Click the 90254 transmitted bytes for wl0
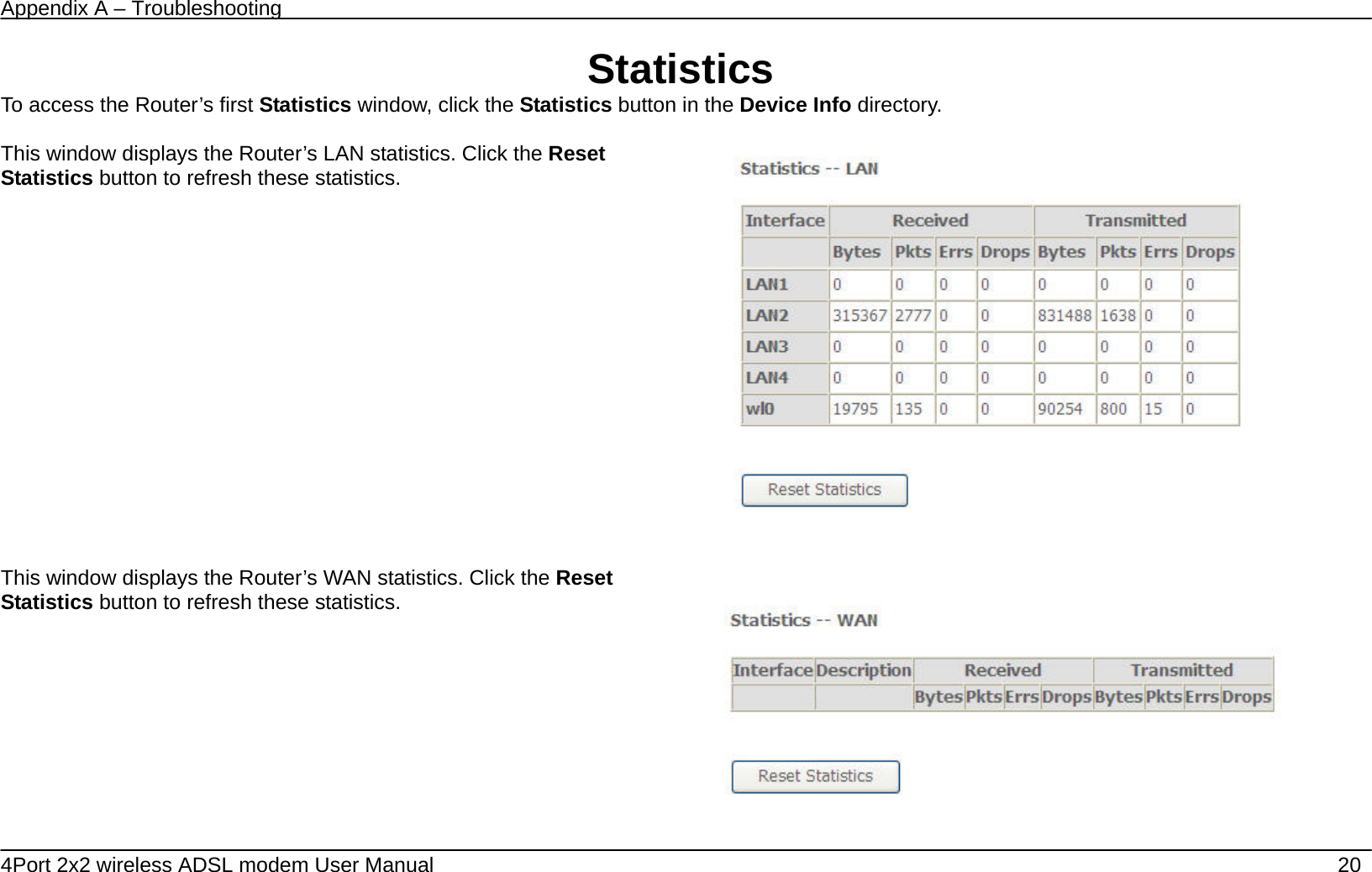Viewport: 1372px width, 872px height. click(x=1060, y=409)
